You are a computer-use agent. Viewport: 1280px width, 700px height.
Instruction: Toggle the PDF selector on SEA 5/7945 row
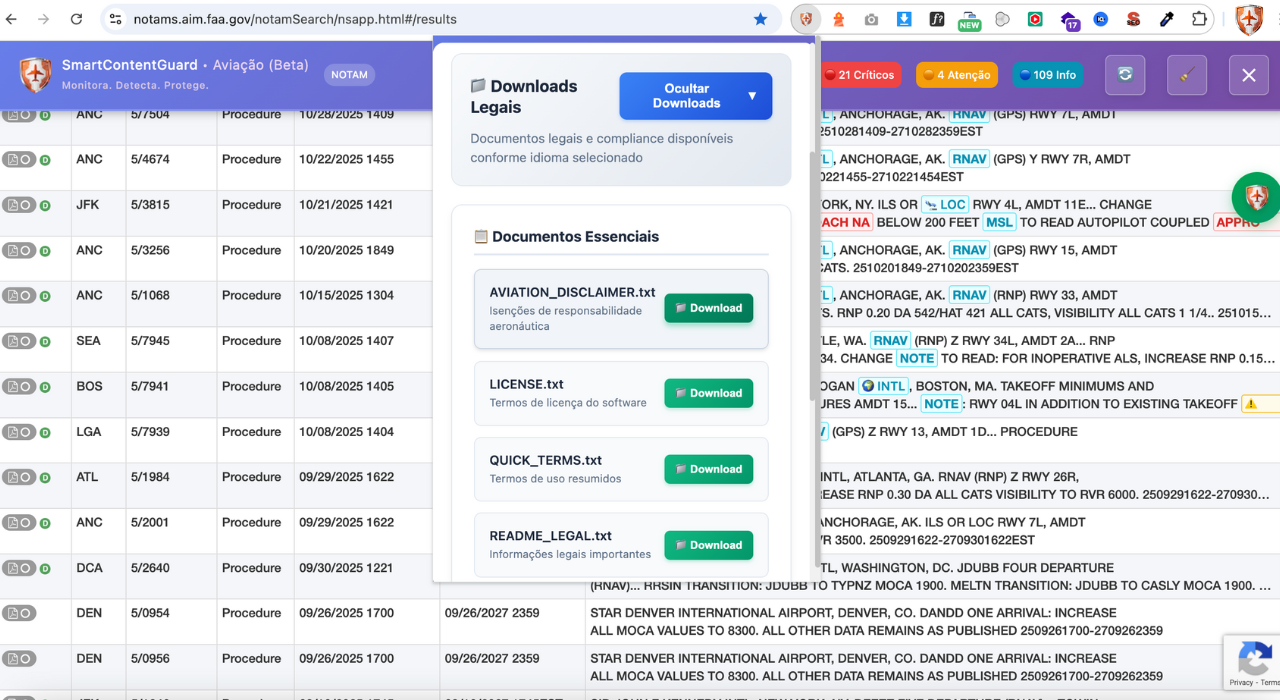19,341
